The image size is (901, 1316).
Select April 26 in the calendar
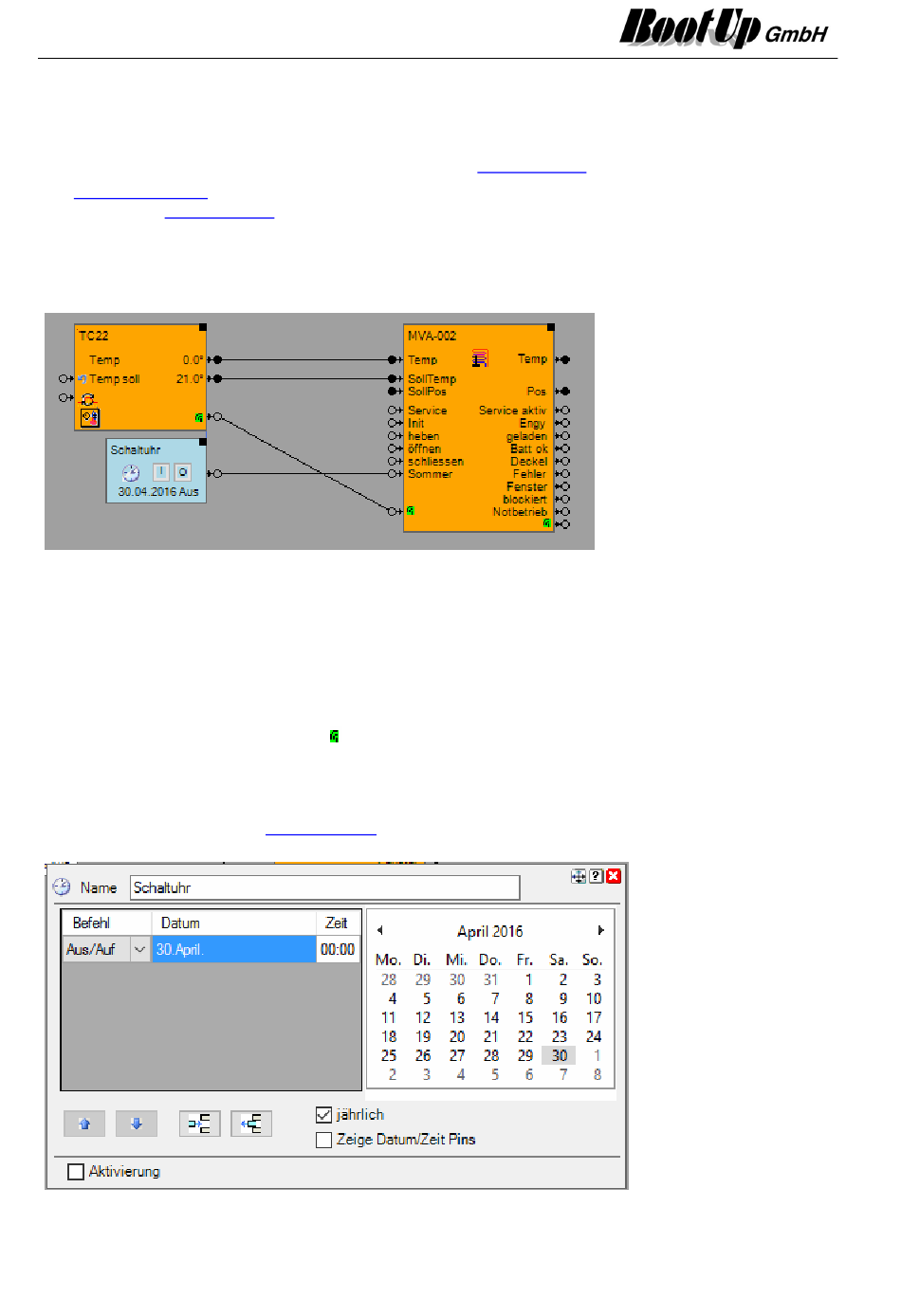(x=423, y=1055)
